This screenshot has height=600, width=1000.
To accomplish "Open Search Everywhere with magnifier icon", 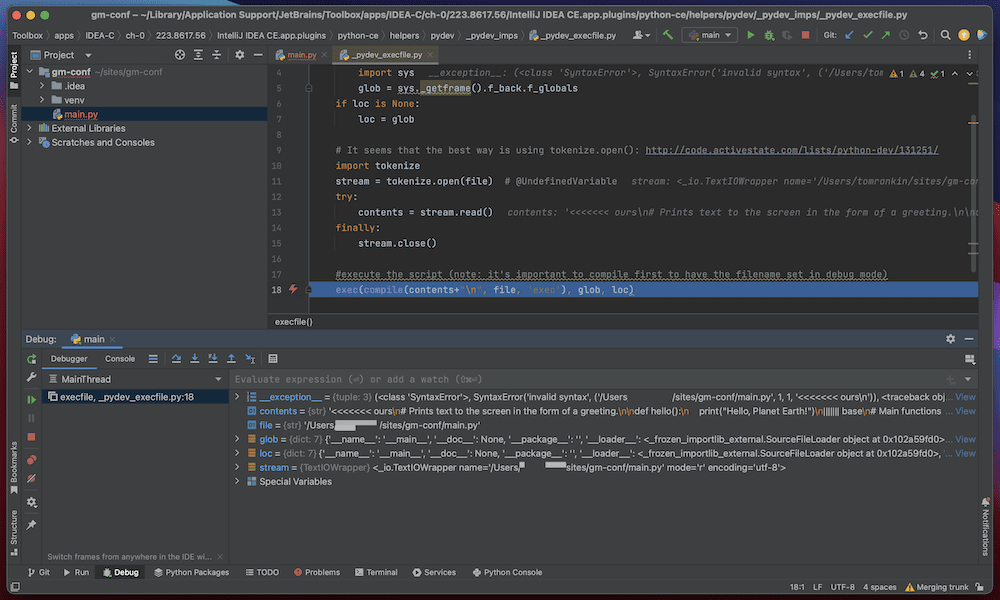I will point(945,34).
